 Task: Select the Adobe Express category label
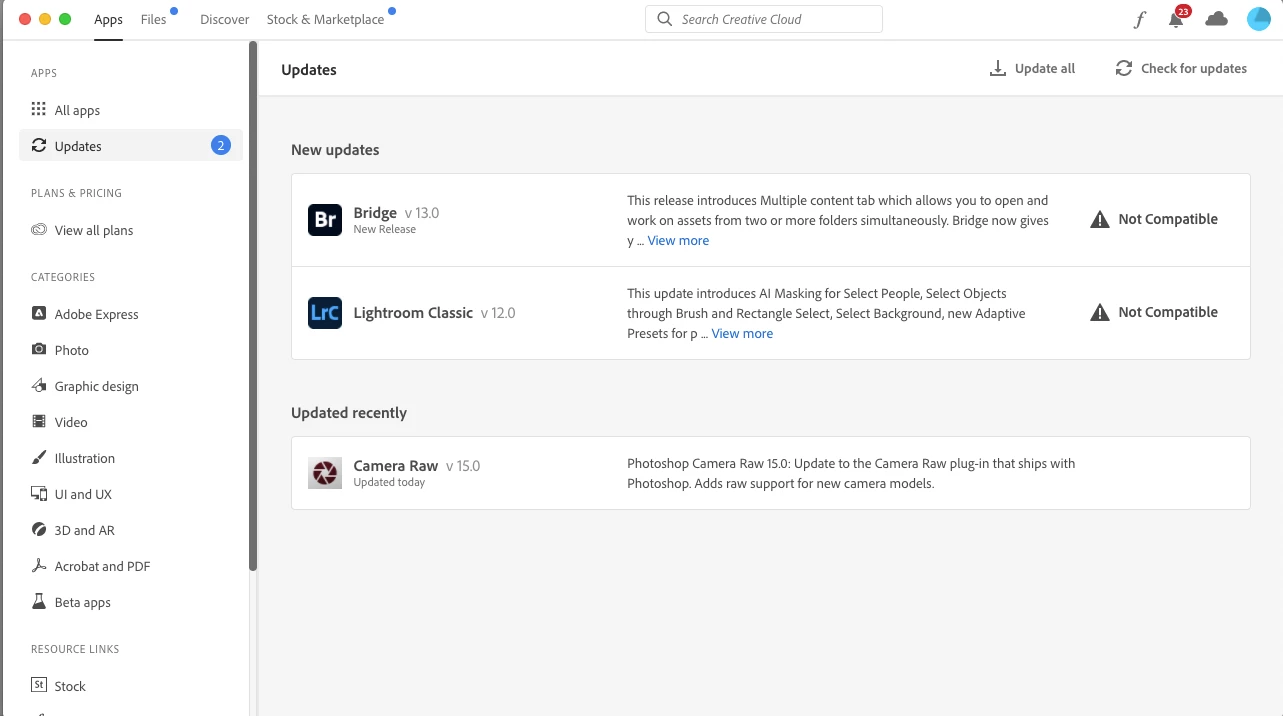tap(97, 314)
